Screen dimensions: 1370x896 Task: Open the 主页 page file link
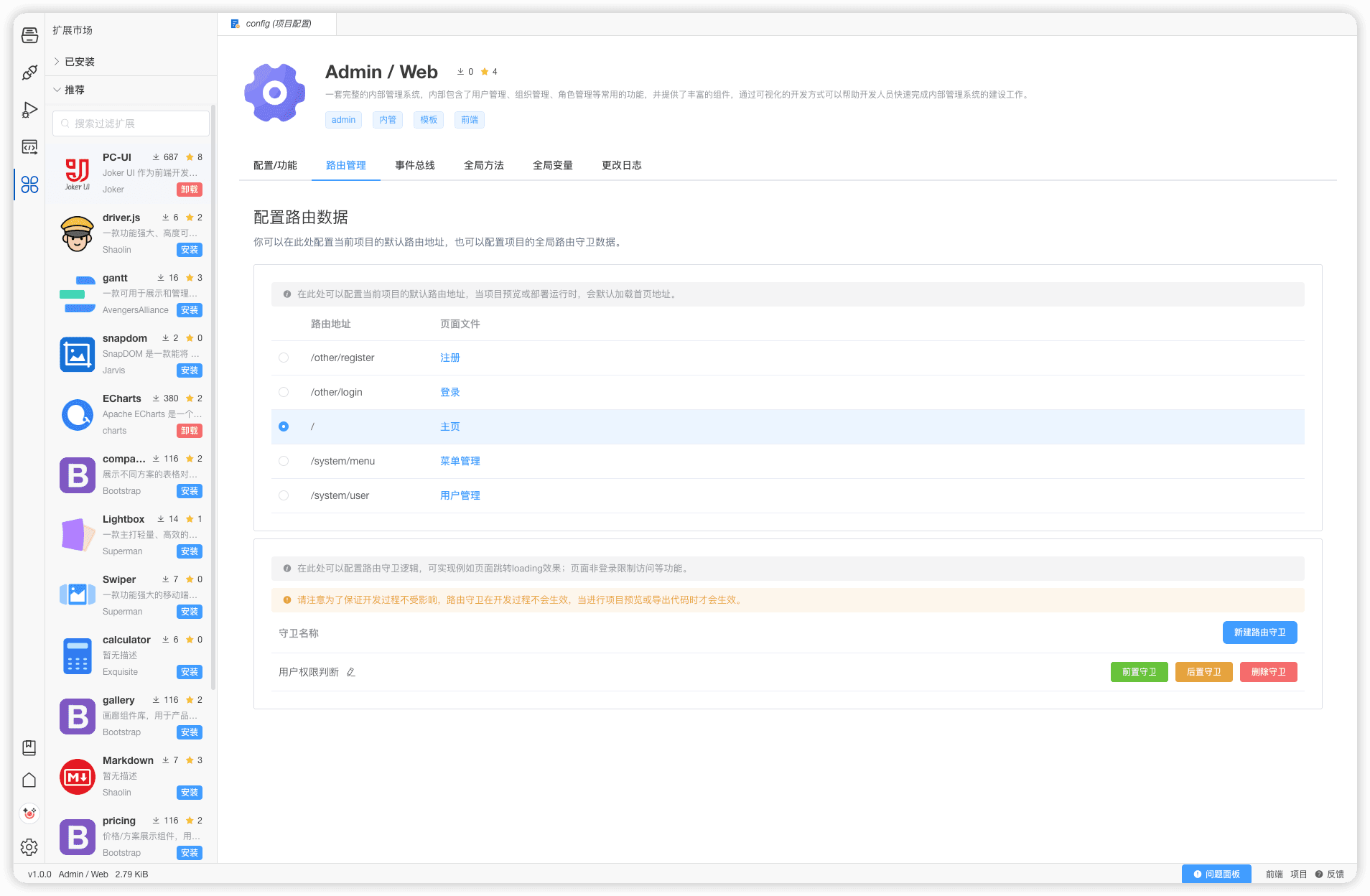[450, 426]
